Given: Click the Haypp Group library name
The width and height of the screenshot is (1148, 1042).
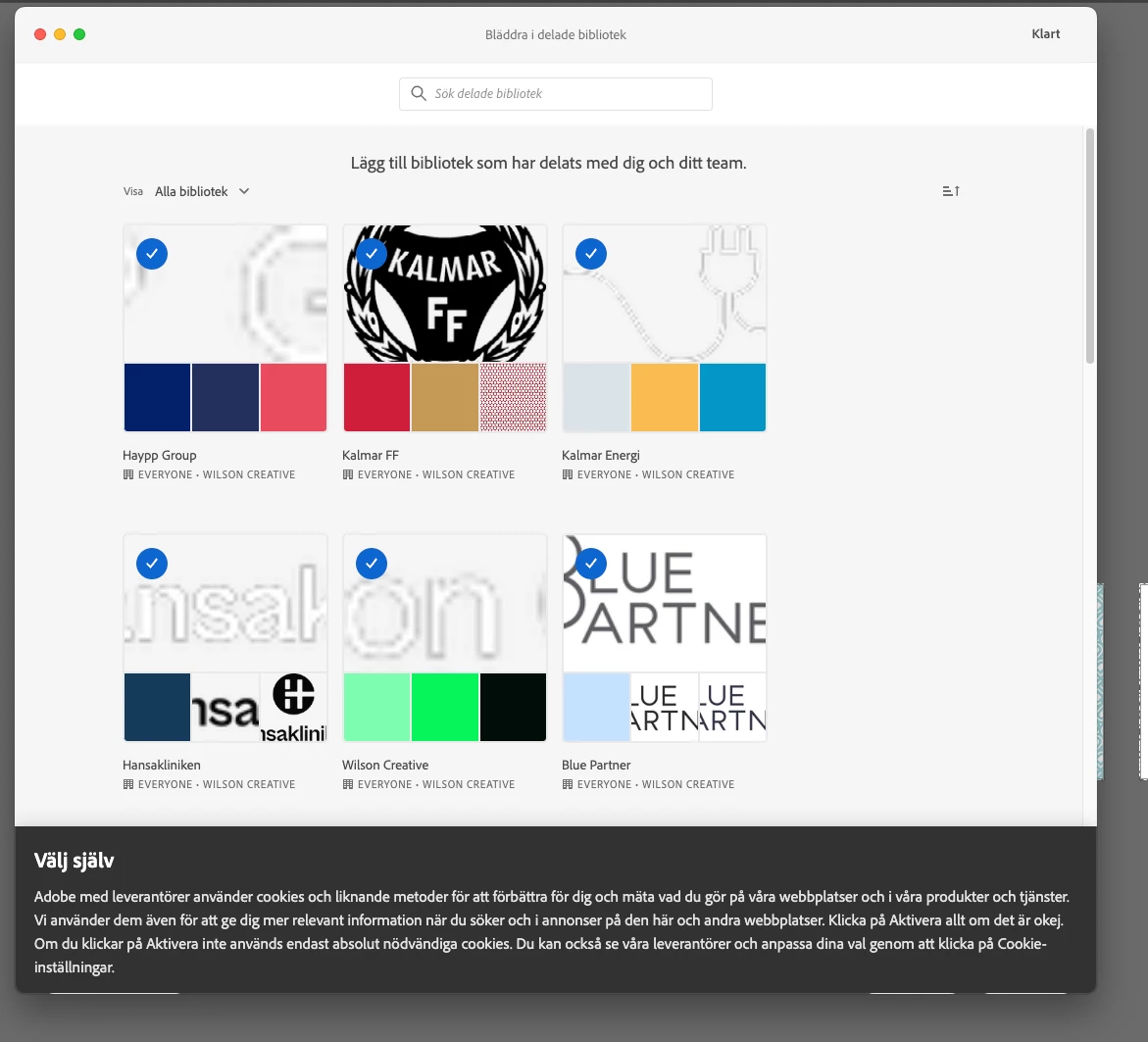Looking at the screenshot, I should pyautogui.click(x=160, y=455).
